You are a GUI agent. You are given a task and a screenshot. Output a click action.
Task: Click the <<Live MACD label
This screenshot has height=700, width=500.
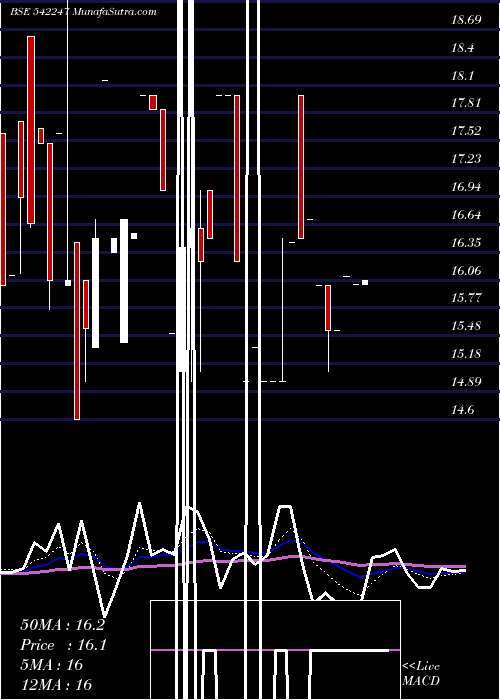(x=421, y=674)
